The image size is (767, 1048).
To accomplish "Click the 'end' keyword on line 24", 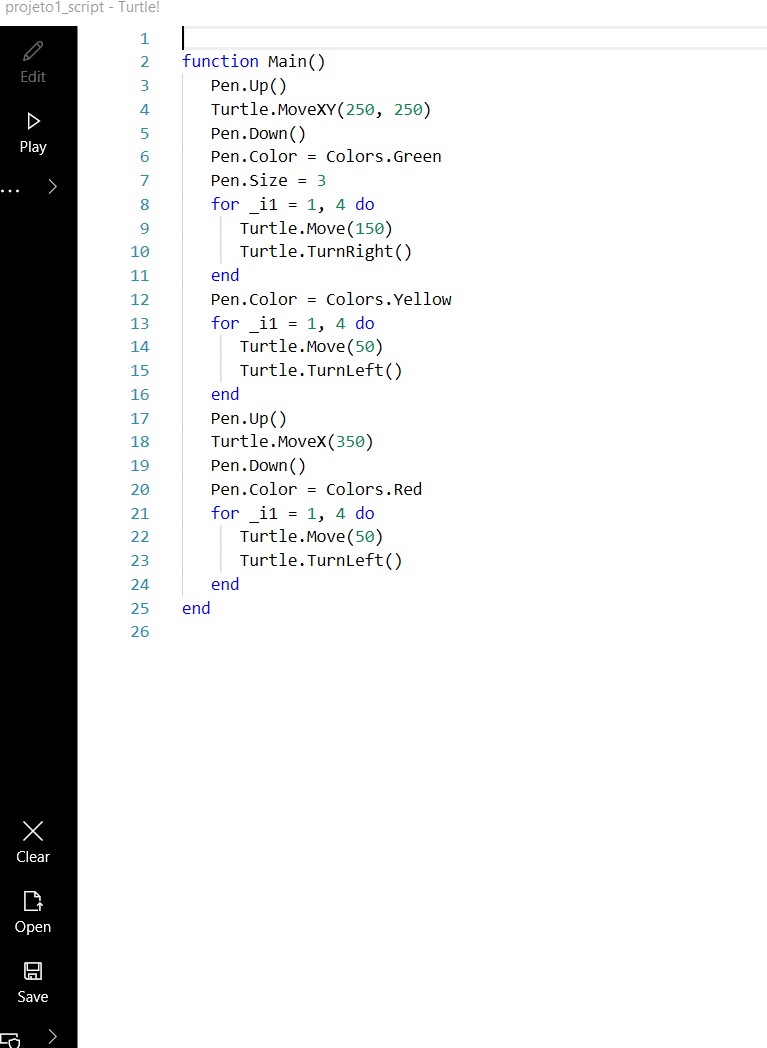I will 224,584.
